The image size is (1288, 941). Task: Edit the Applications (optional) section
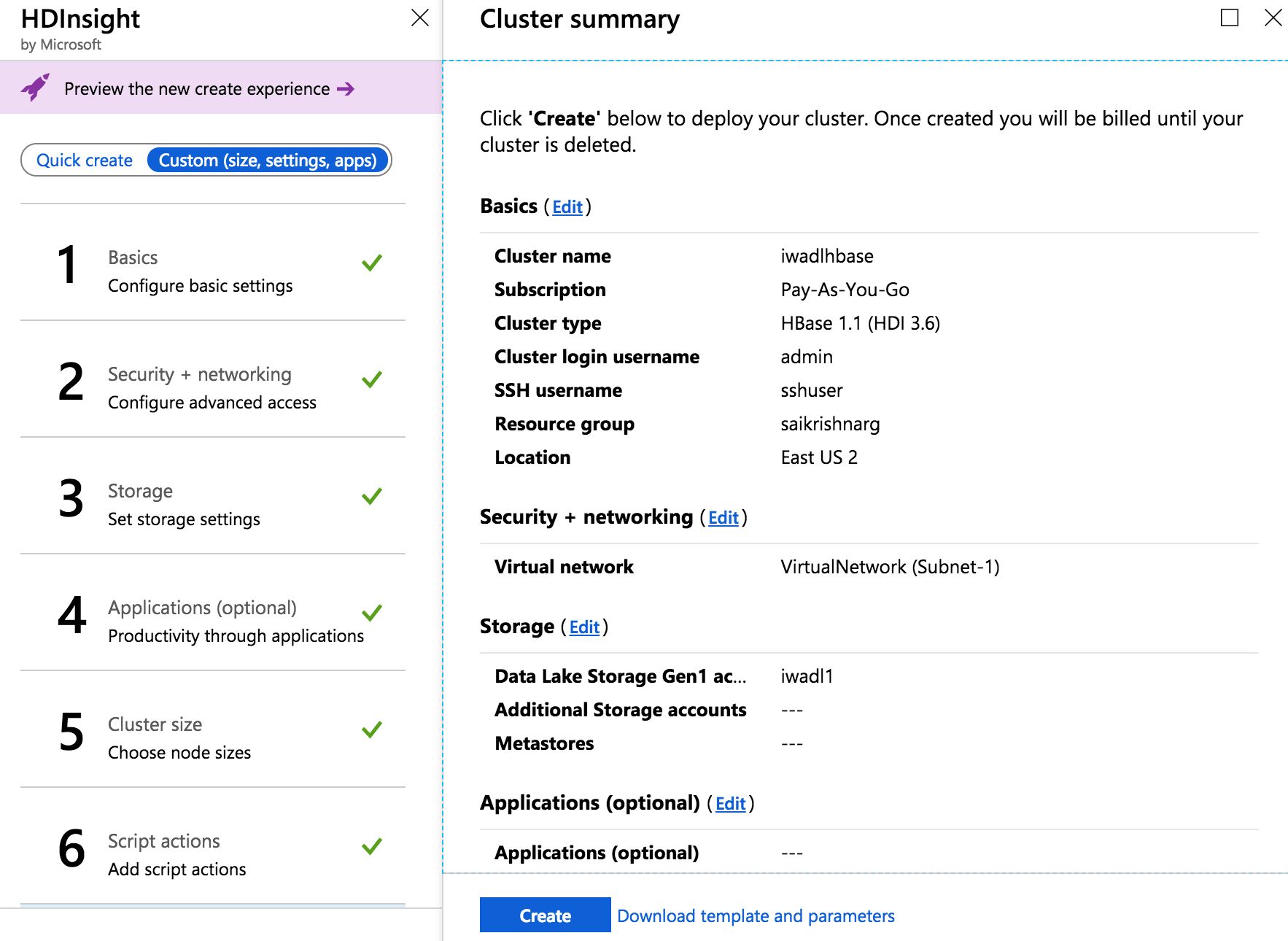click(731, 804)
